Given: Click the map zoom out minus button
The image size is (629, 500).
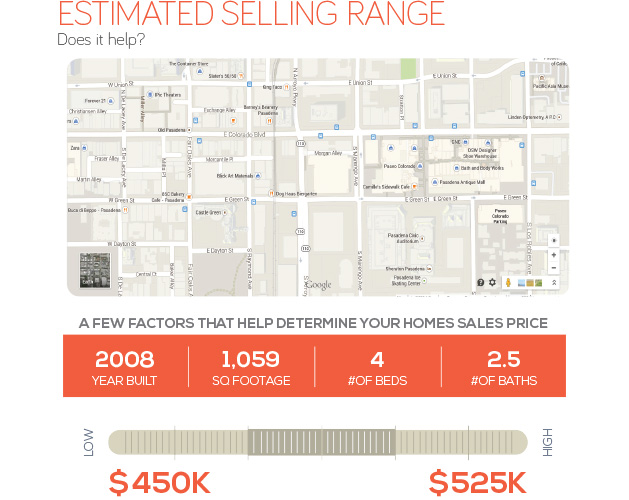Looking at the screenshot, I should [553, 268].
